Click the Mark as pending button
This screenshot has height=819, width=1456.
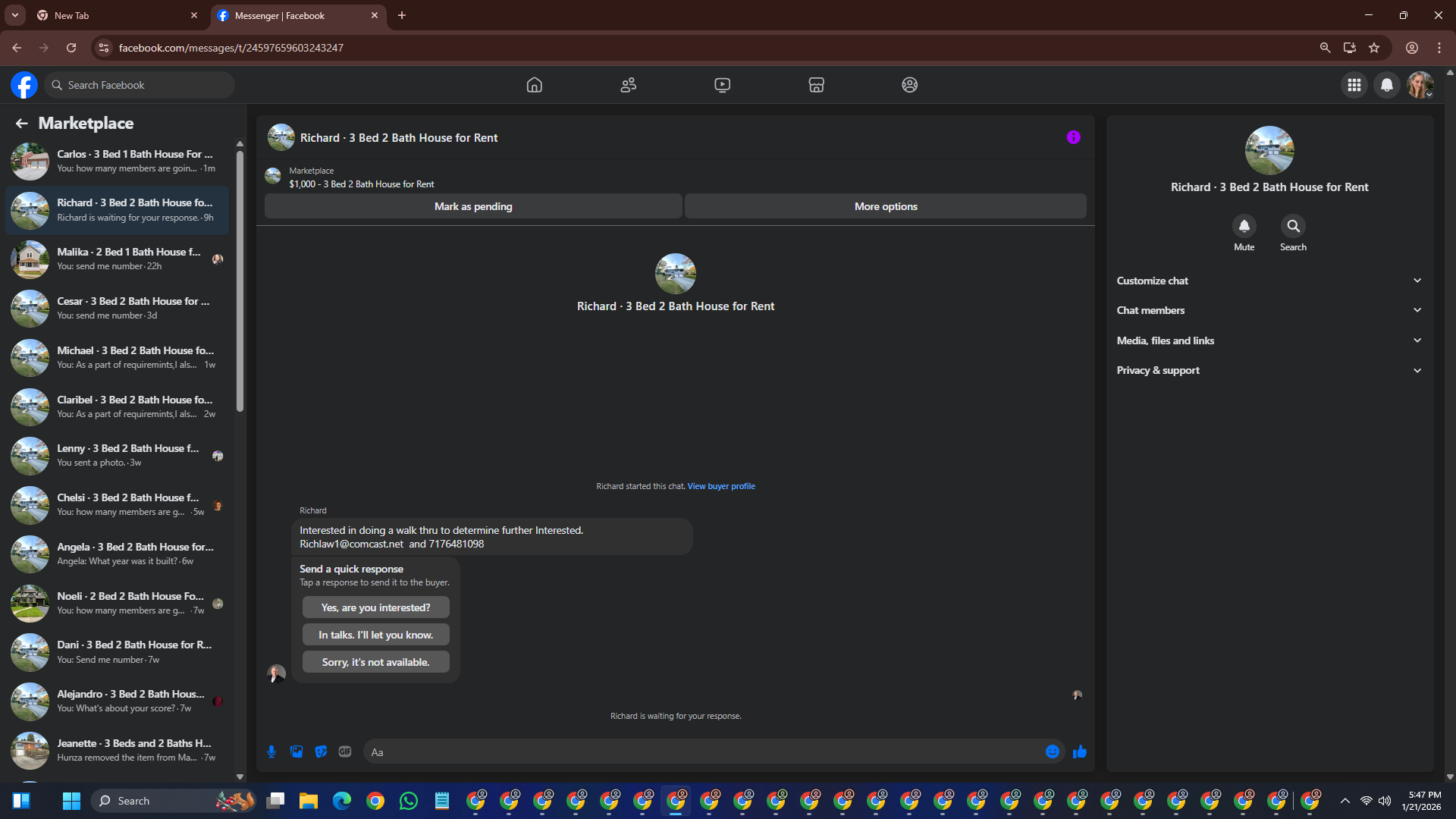[473, 206]
